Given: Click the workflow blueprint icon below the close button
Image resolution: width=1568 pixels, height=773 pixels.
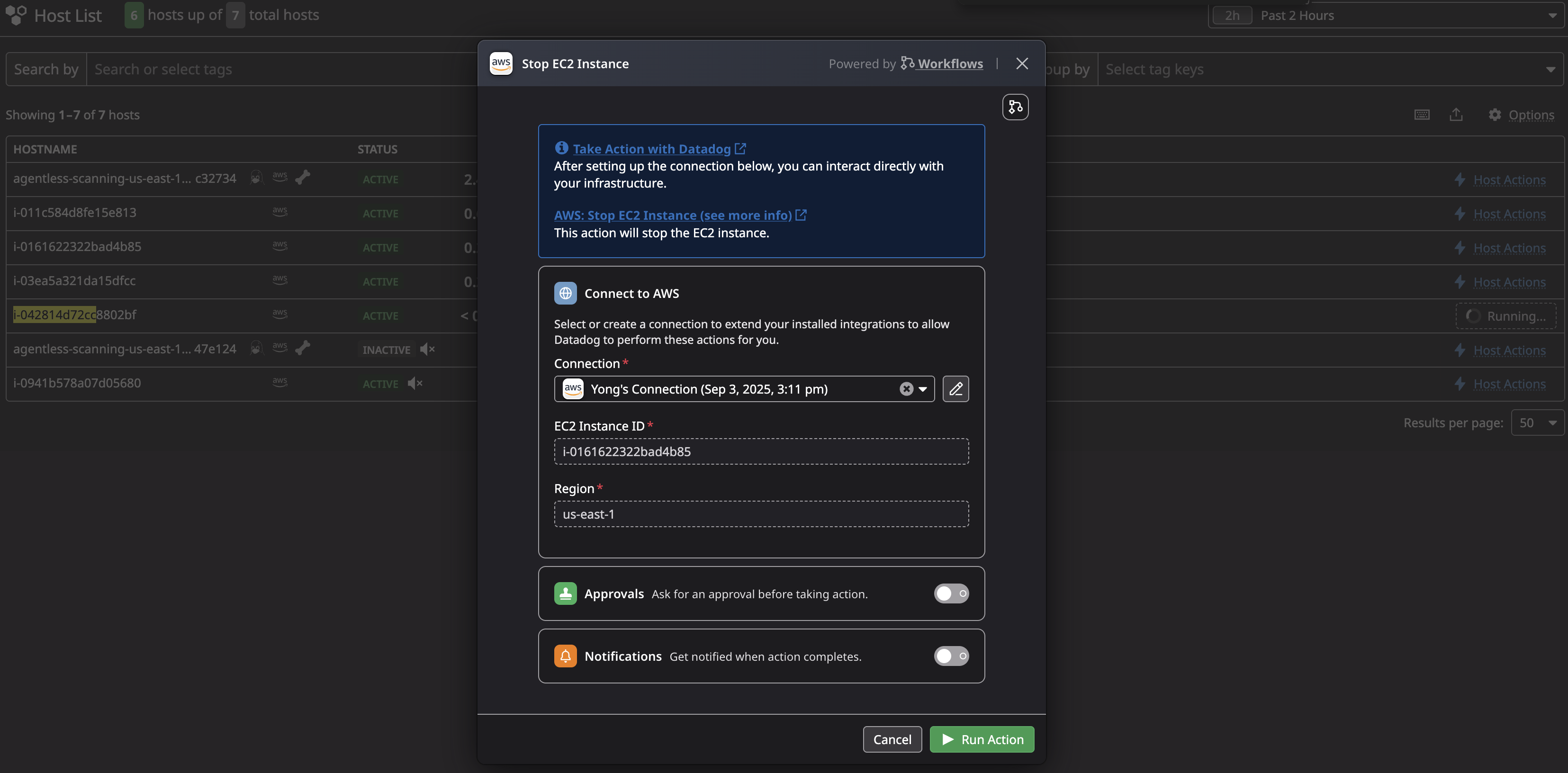Looking at the screenshot, I should (x=1015, y=107).
